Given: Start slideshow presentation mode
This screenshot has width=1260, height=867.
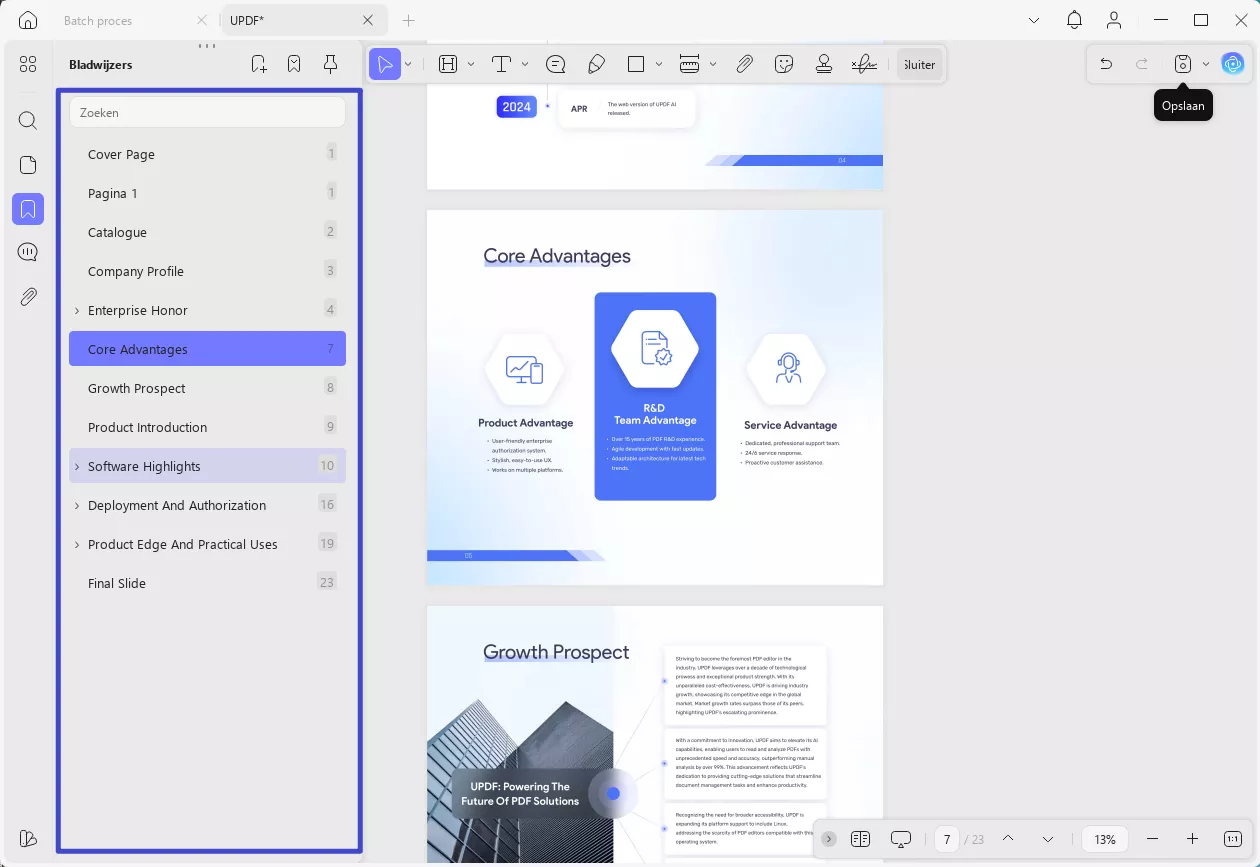Looking at the screenshot, I should (x=901, y=839).
